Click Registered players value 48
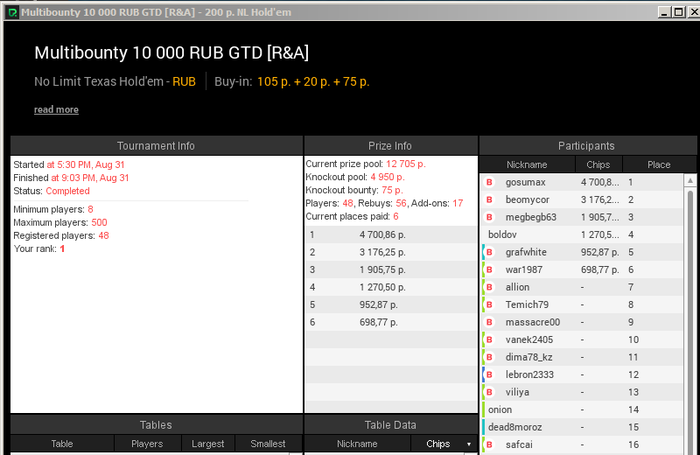The width and height of the screenshot is (700, 455). coord(104,235)
